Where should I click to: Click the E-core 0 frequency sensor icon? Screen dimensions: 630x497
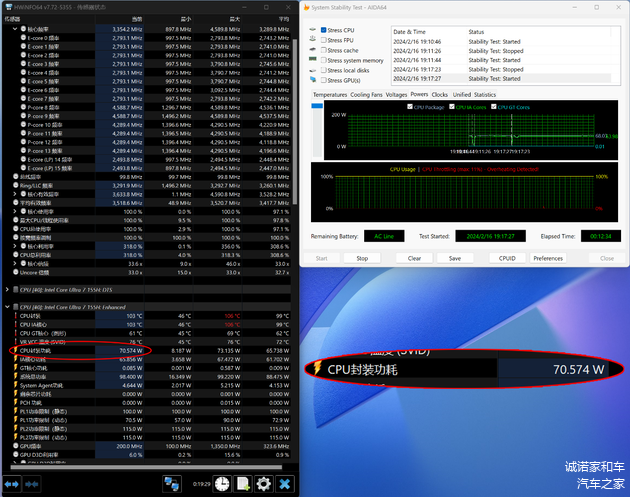point(24,38)
